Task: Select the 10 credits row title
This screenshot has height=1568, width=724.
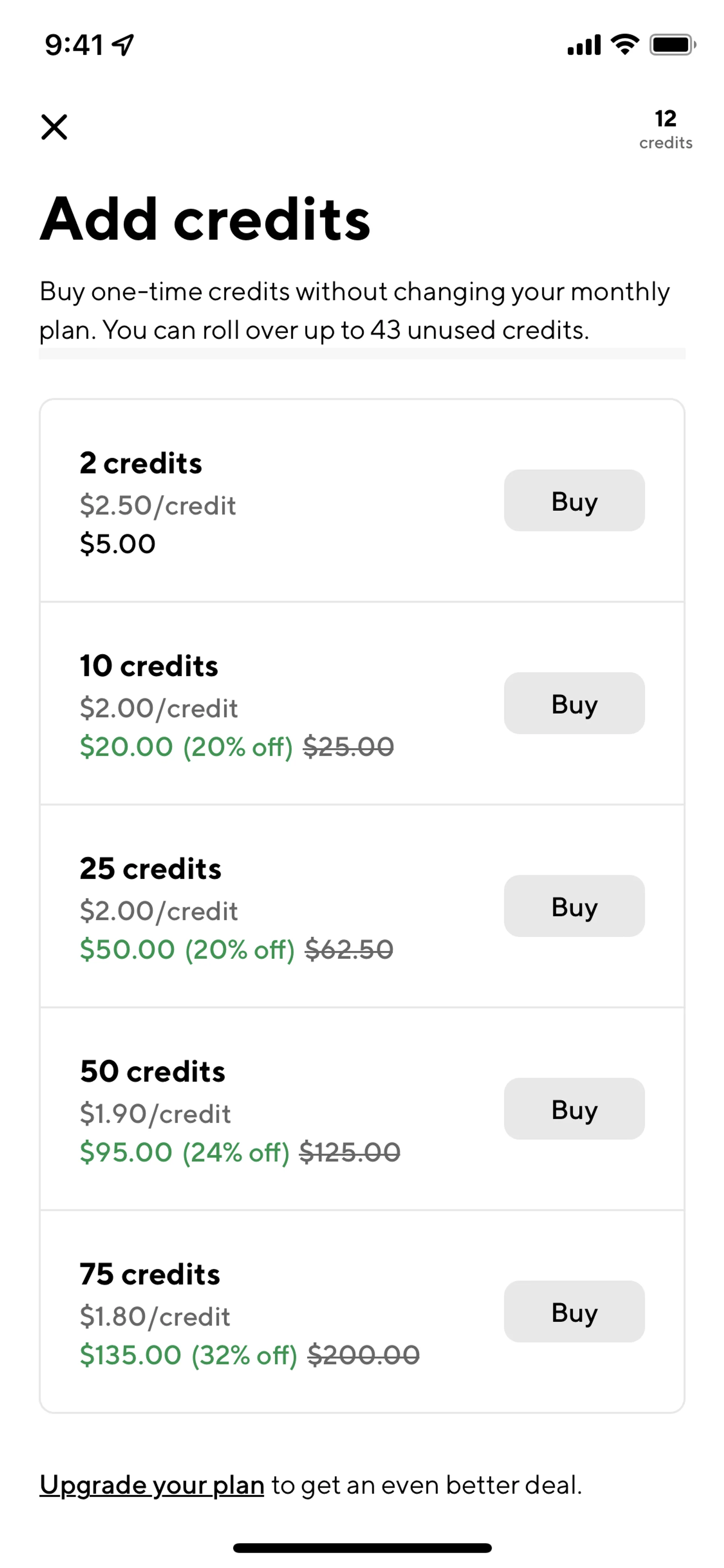Action: pyautogui.click(x=149, y=666)
